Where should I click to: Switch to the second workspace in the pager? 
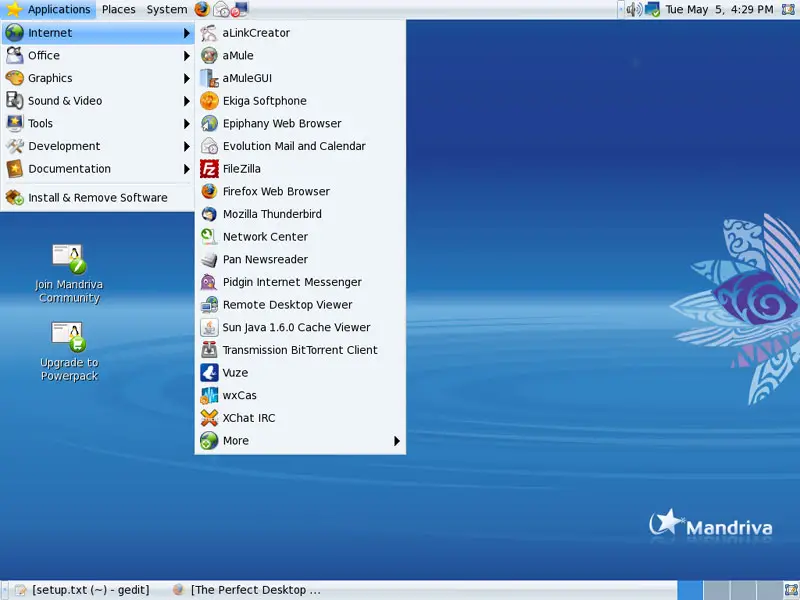coord(716,590)
